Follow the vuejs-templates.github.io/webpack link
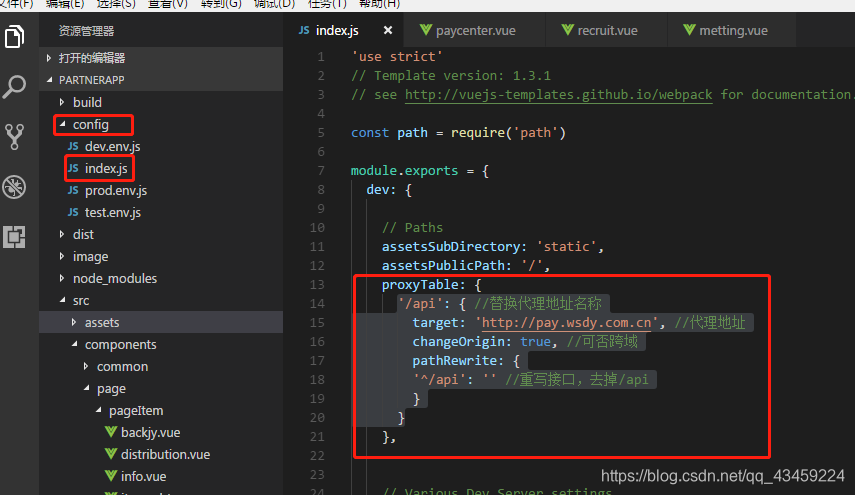 click(558, 94)
